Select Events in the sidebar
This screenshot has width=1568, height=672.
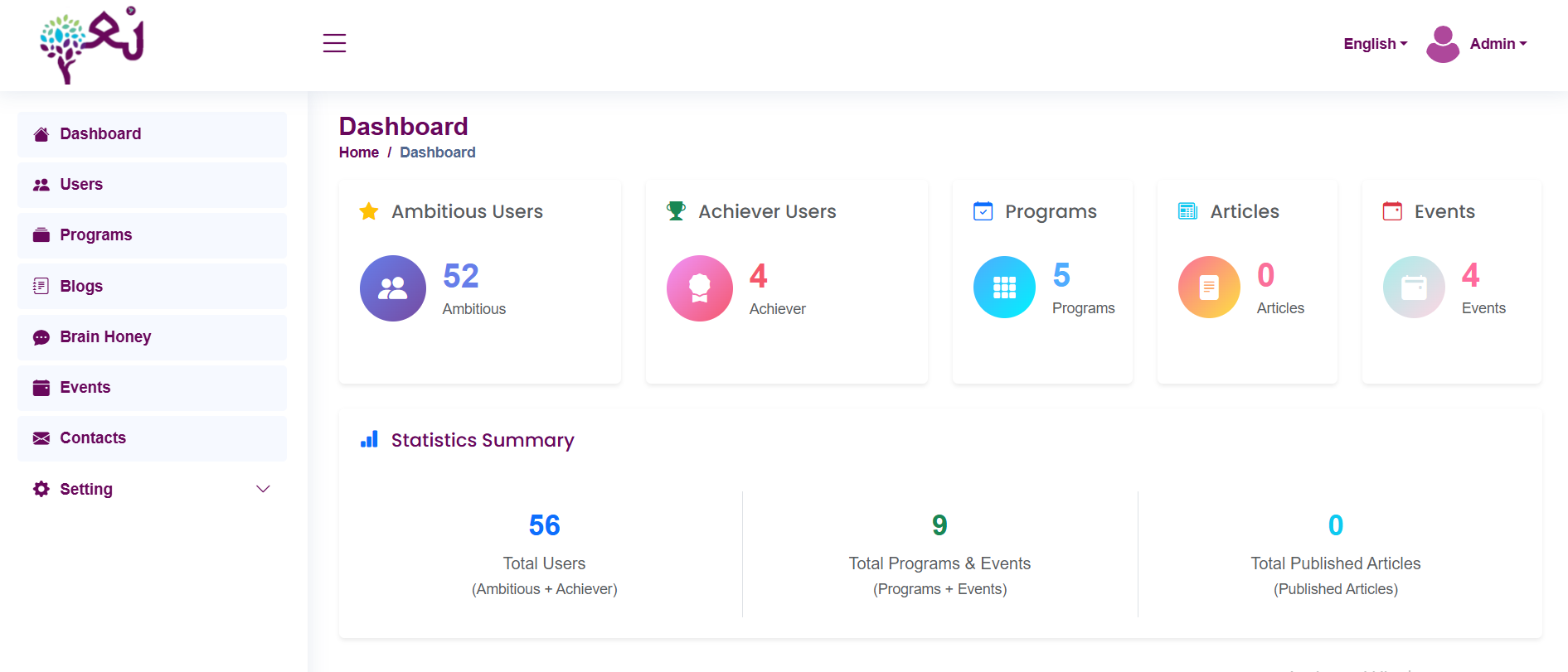153,388
